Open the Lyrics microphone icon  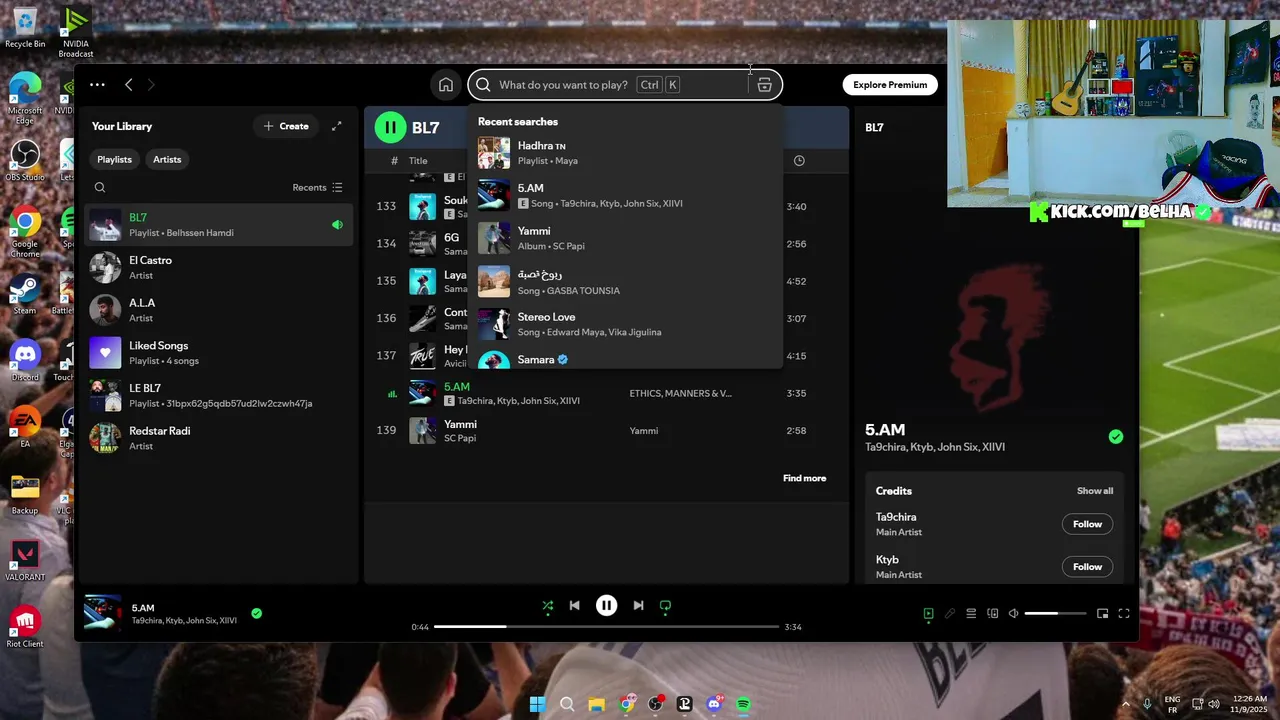tap(949, 614)
